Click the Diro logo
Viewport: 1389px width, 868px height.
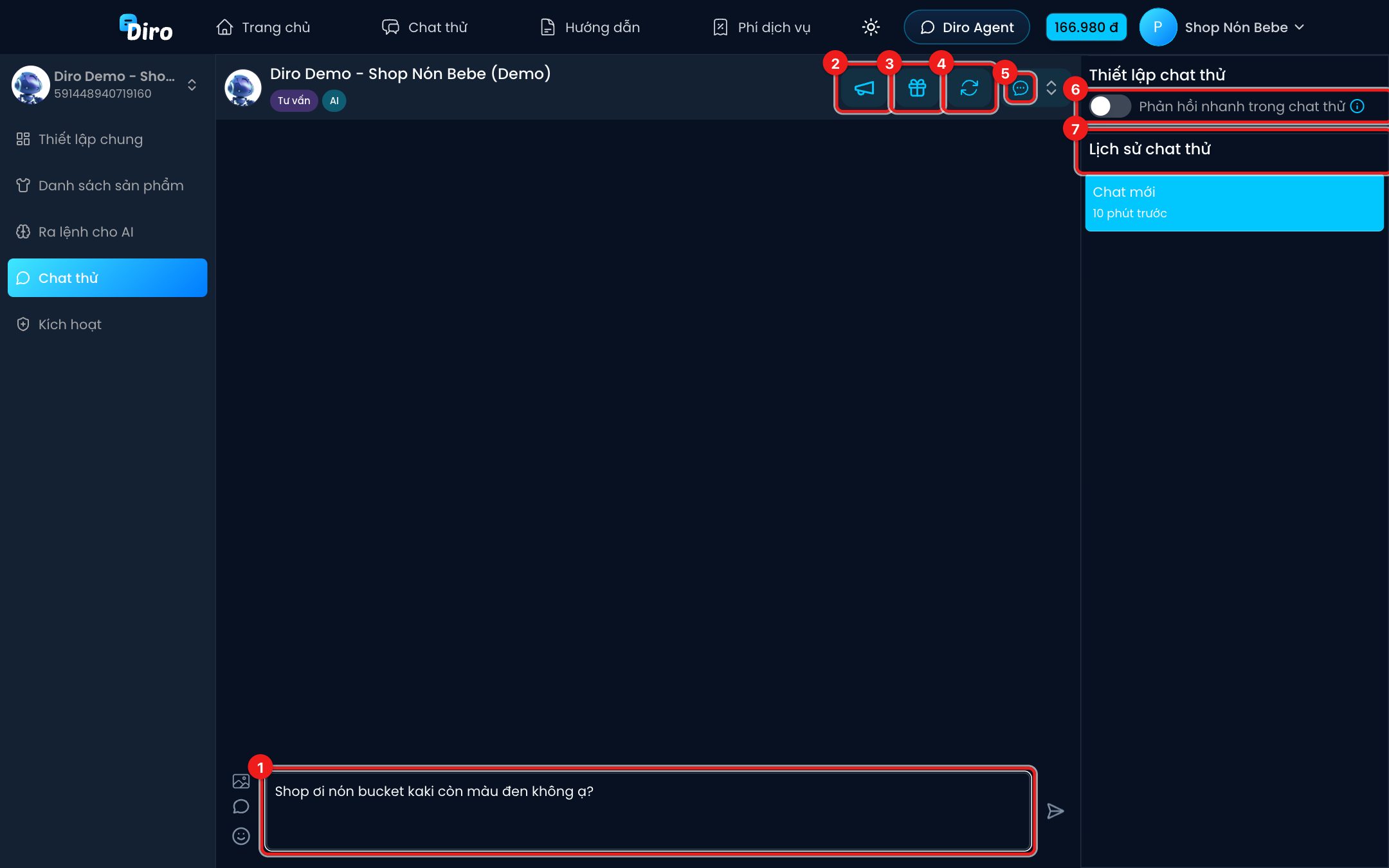pyautogui.click(x=146, y=28)
